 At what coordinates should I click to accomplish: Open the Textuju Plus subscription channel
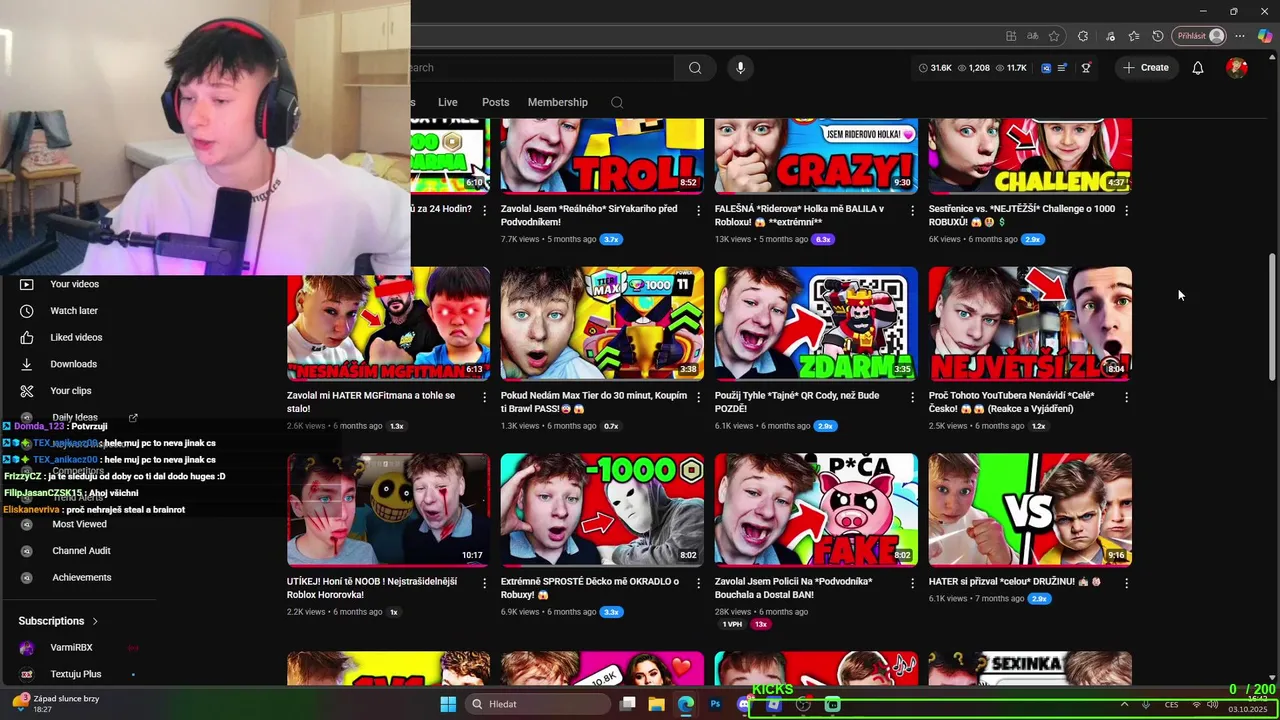76,674
